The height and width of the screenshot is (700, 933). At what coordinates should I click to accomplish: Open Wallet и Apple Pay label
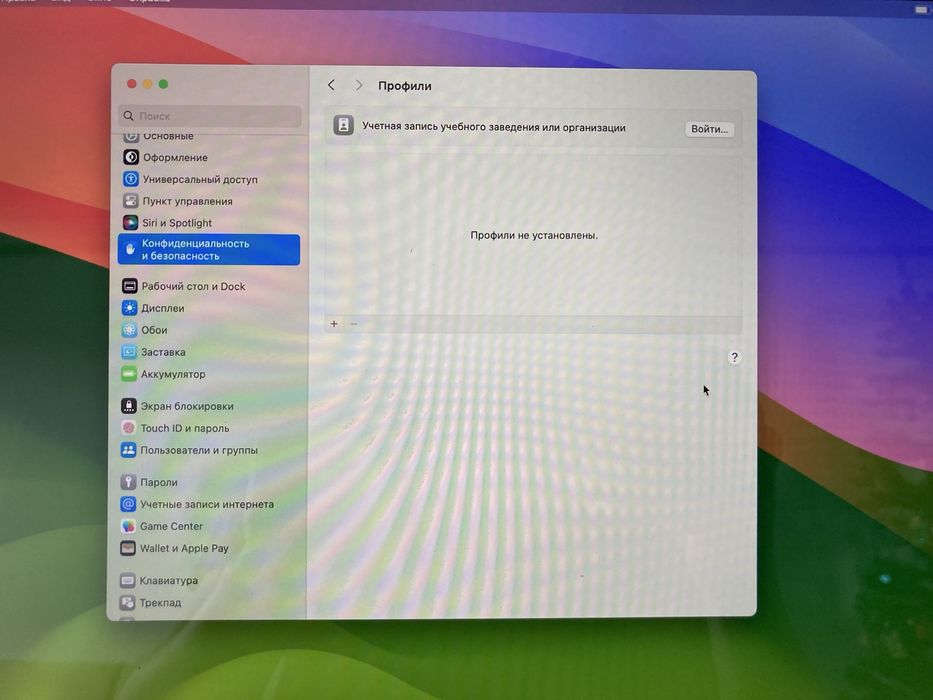(x=184, y=548)
